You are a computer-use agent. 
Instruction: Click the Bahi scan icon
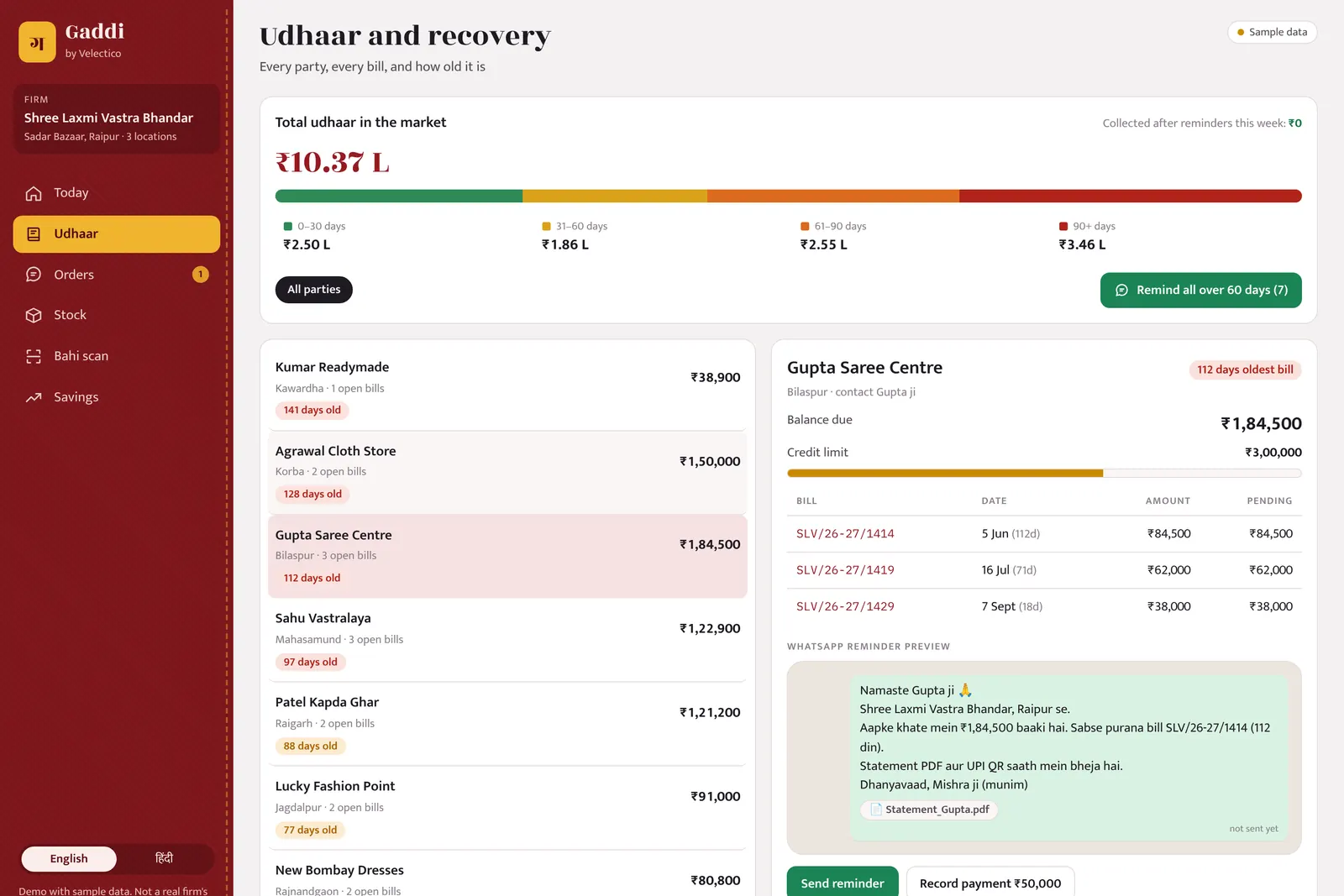[34, 356]
